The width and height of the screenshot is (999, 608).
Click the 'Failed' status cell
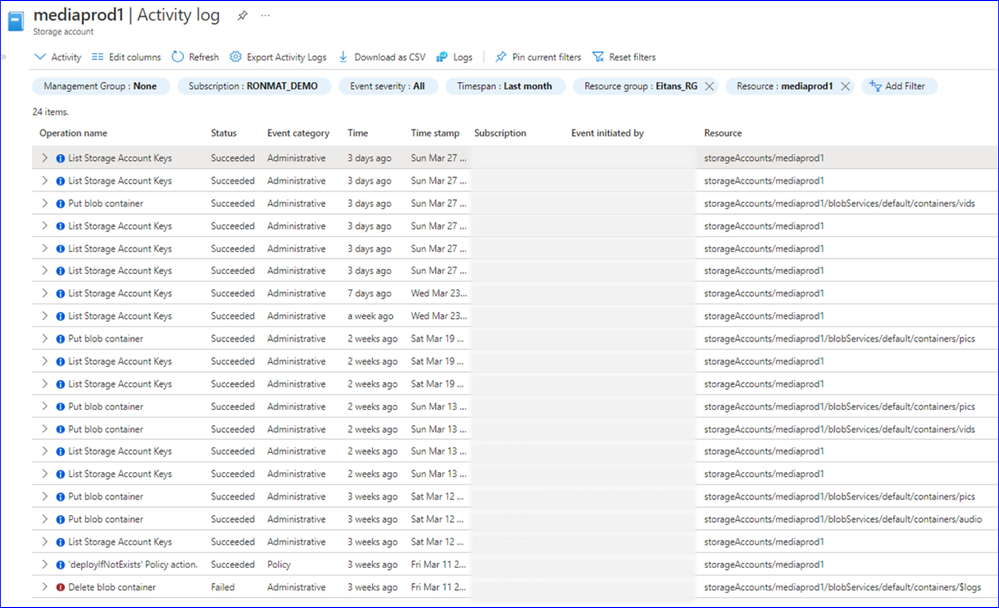tap(222, 587)
